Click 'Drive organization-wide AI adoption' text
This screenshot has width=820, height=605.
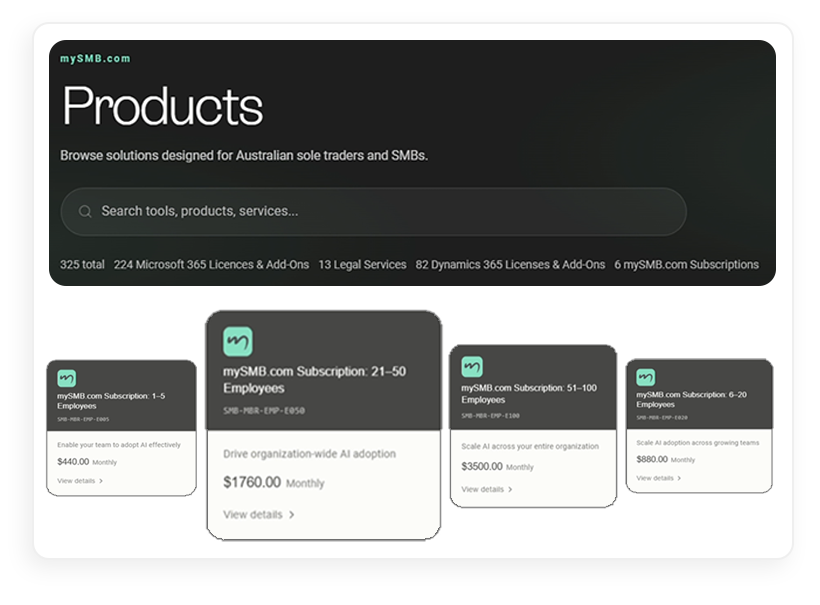[x=309, y=454]
